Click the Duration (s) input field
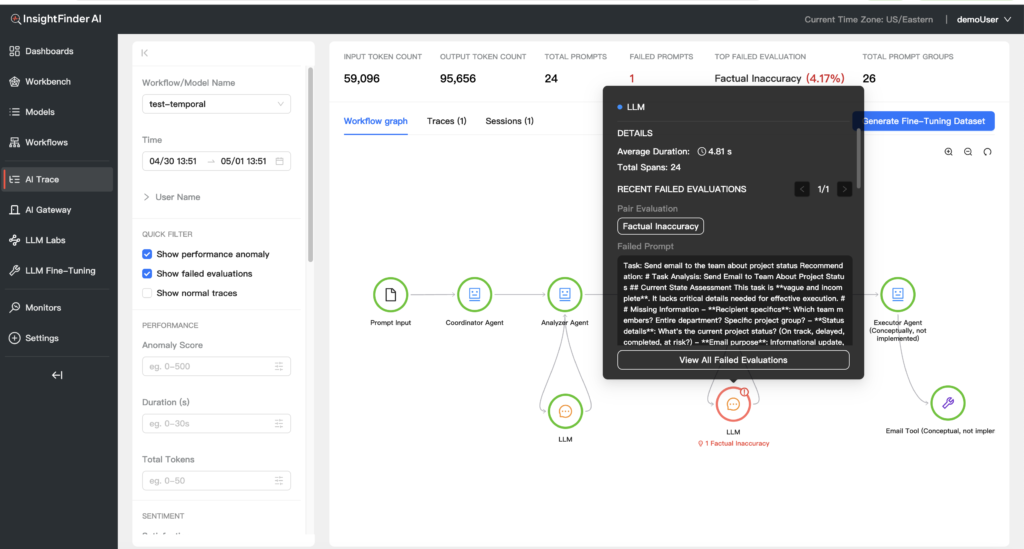Viewport: 1024px width, 549px height. pos(216,424)
